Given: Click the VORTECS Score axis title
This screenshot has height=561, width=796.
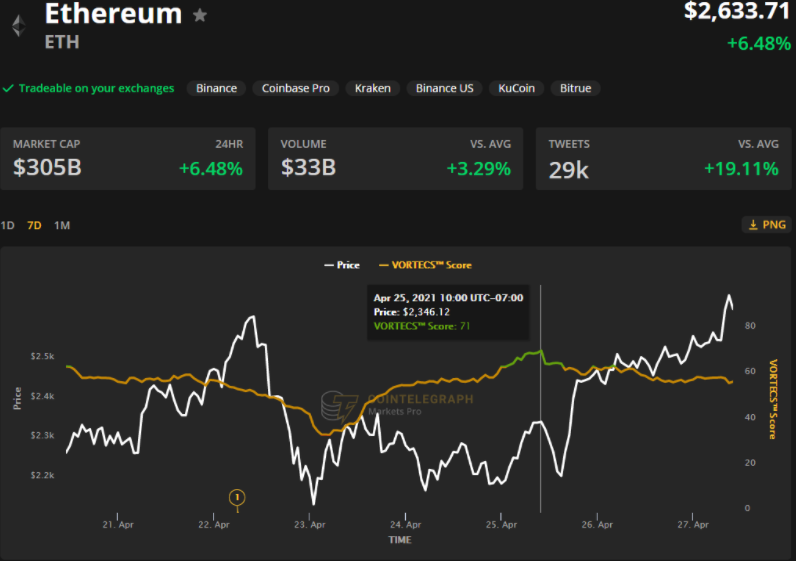Looking at the screenshot, I should (x=773, y=399).
